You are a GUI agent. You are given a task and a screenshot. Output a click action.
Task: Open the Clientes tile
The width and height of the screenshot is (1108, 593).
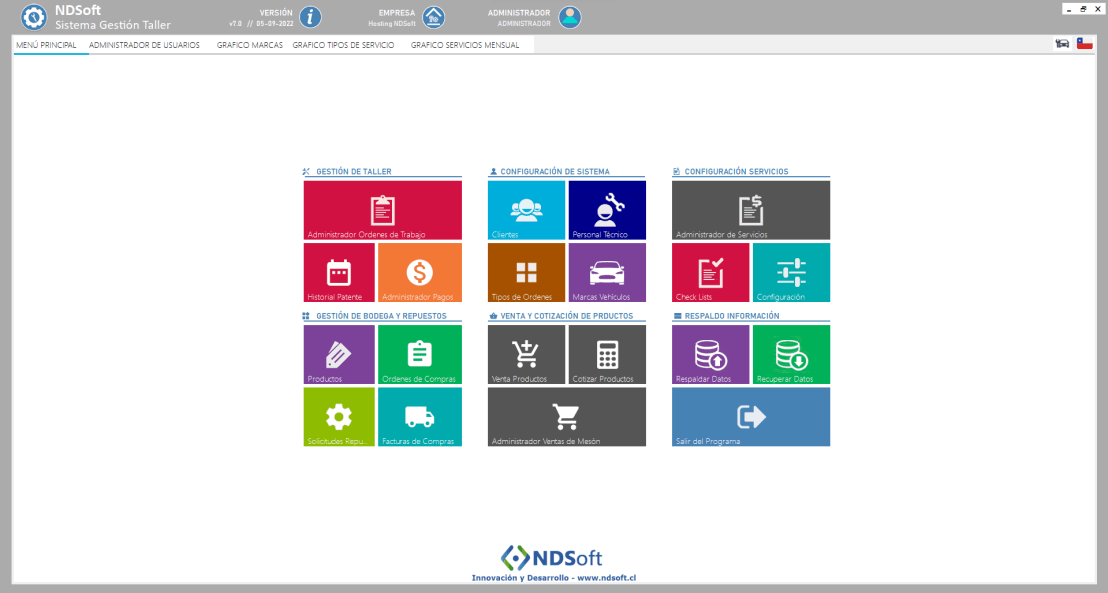click(526, 210)
